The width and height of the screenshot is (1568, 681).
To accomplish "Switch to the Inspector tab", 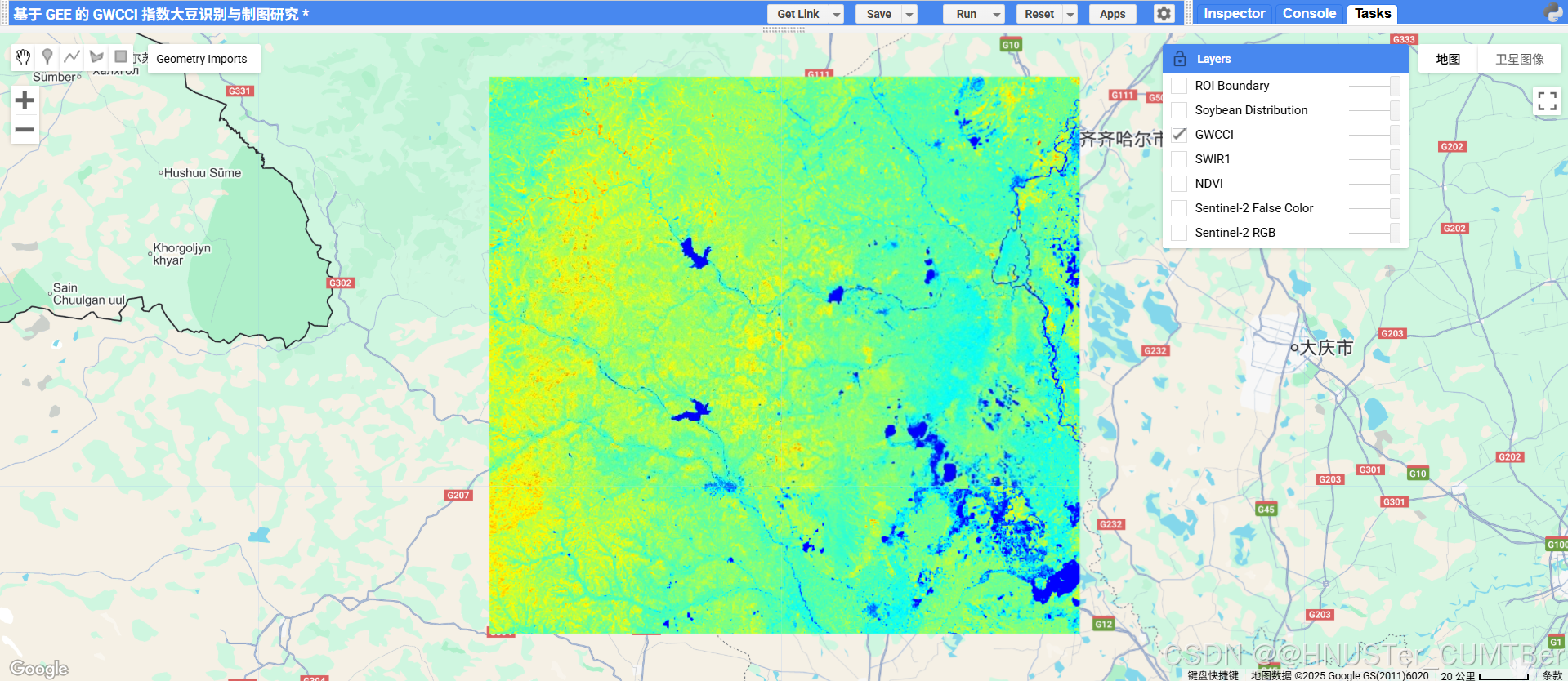I will click(x=1234, y=13).
